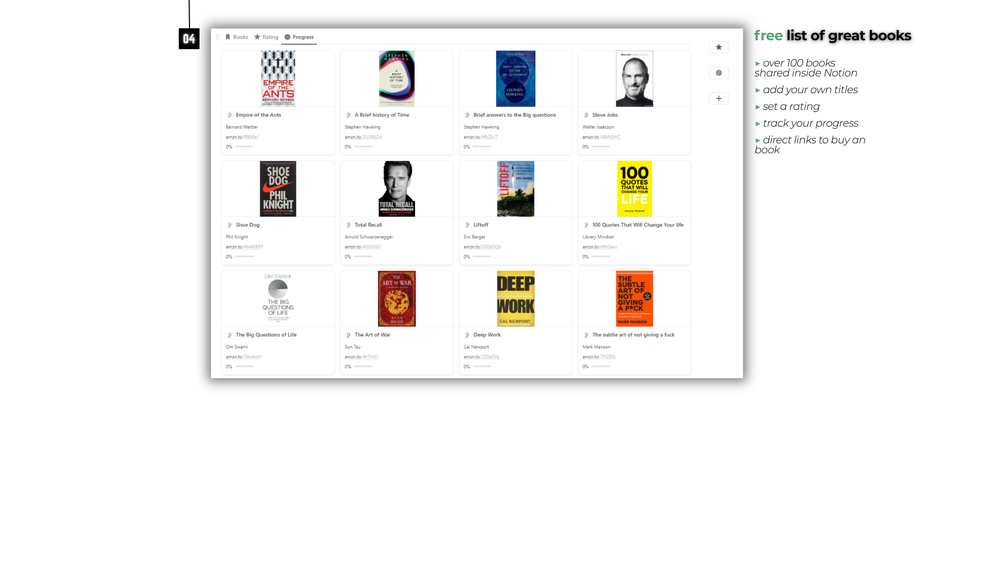This screenshot has height=565, width=1005.
Task: Click author 'Mark Manson'
Action: pos(596,347)
